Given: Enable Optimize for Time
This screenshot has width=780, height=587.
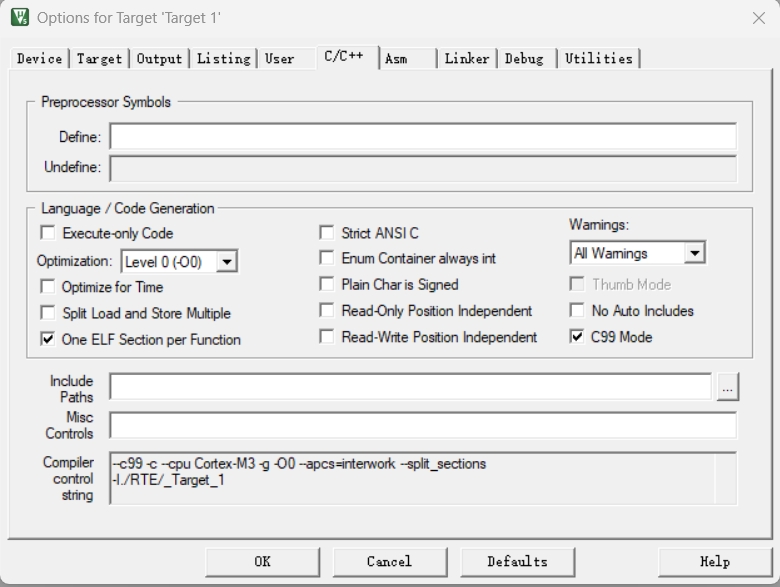Looking at the screenshot, I should coord(48,286).
